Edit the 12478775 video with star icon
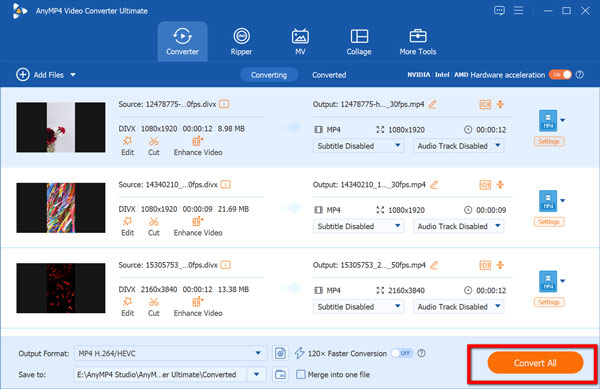Viewport: 600px width, 389px height. tap(127, 146)
